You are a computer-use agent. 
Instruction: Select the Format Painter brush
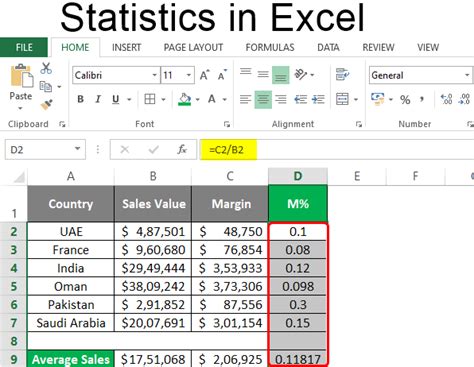coord(46,105)
